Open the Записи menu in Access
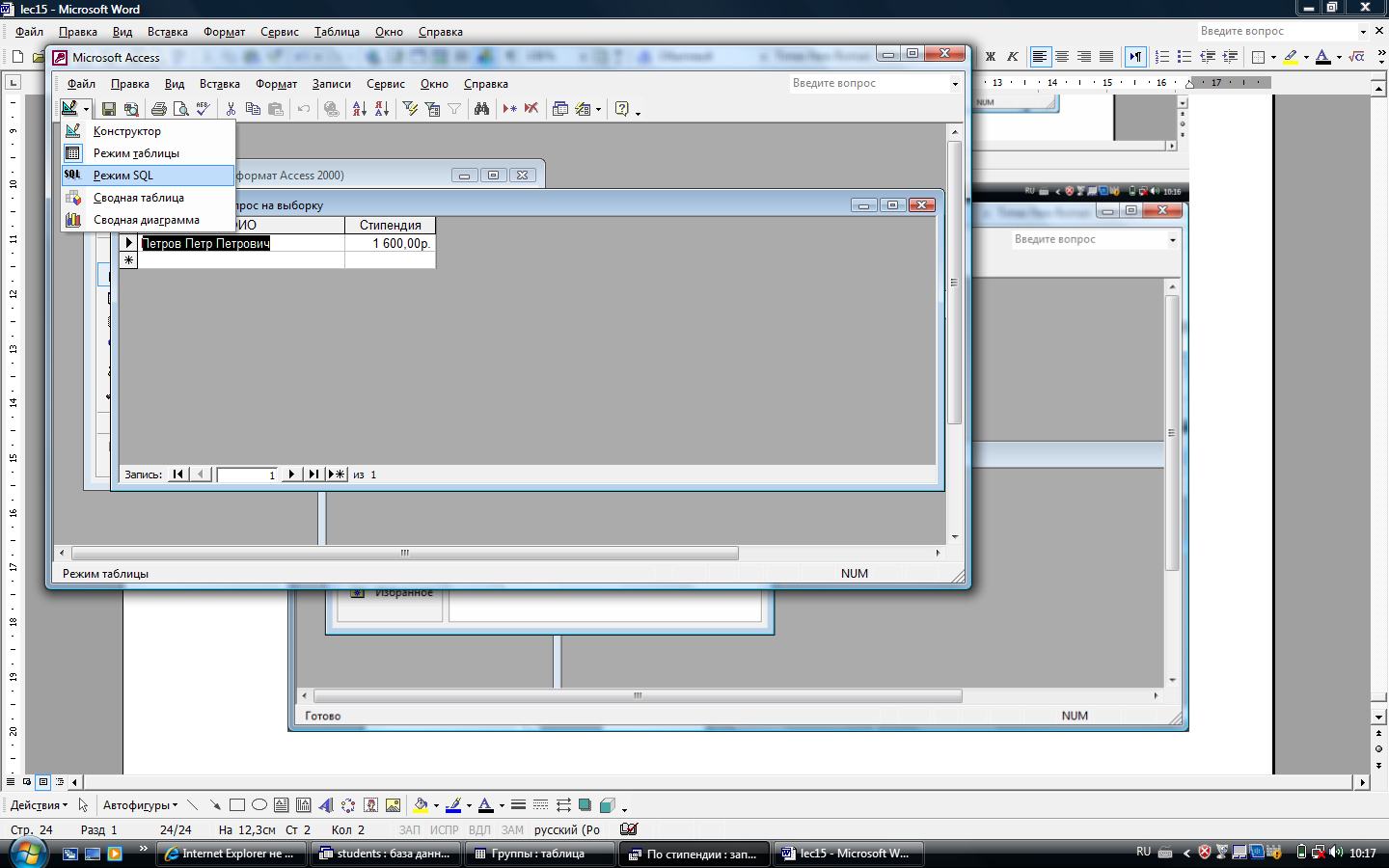1389x868 pixels. [x=332, y=84]
